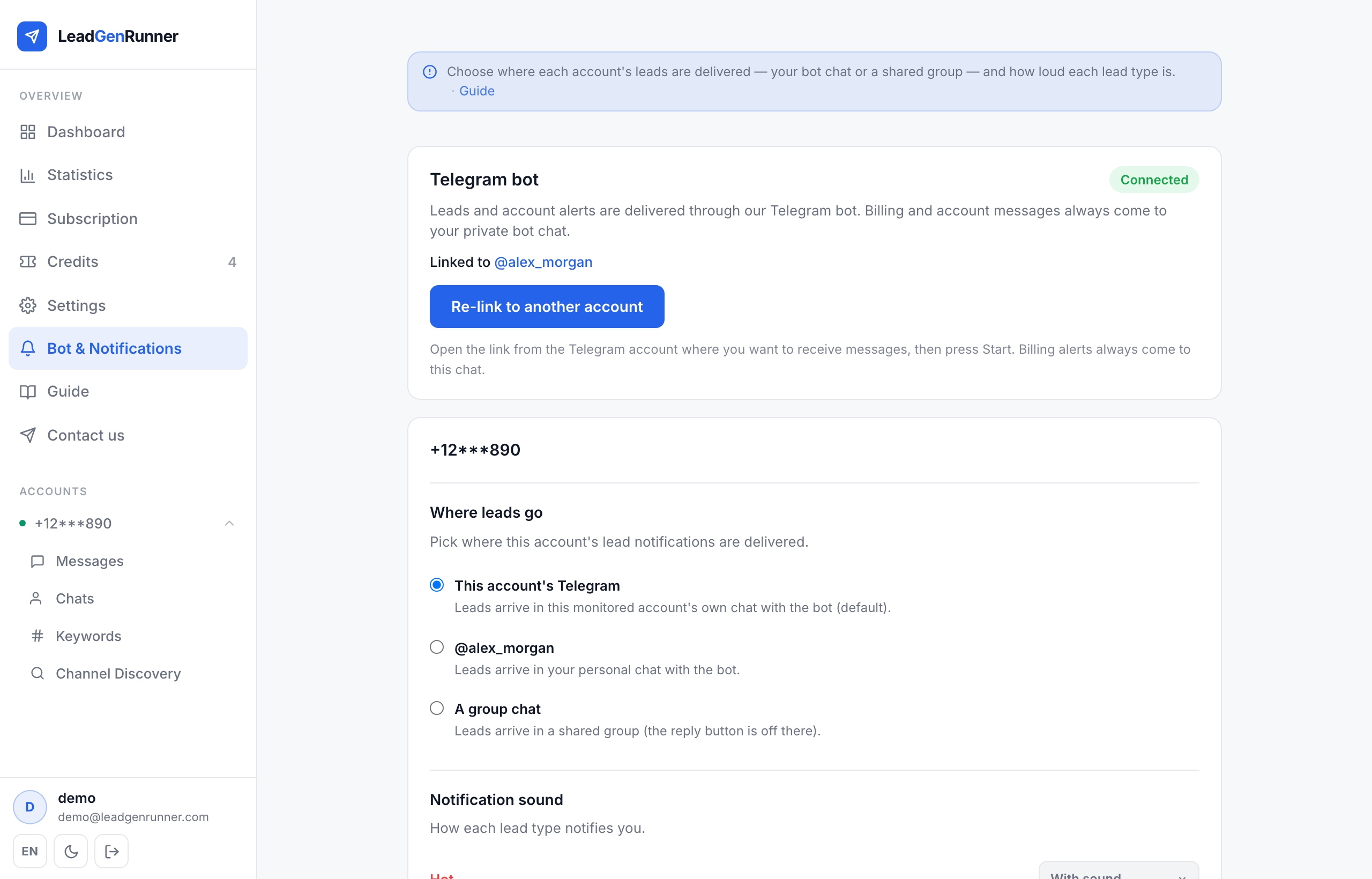Click the Settings gear icon
This screenshot has width=1372, height=879.
(x=28, y=306)
